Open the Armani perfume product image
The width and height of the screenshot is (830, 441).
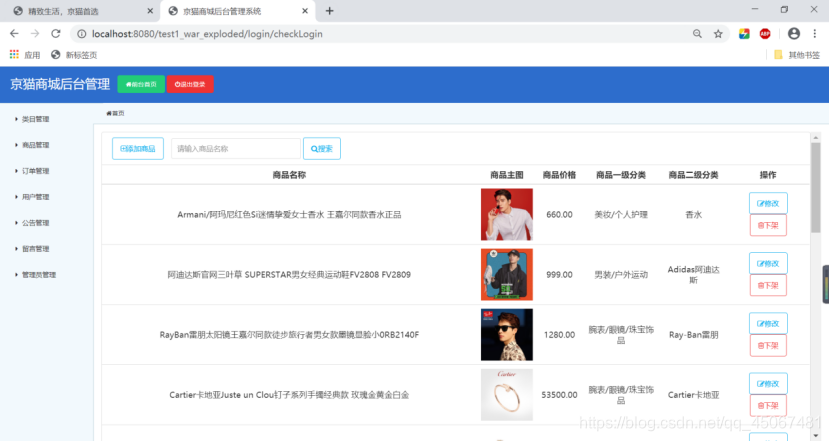click(507, 214)
